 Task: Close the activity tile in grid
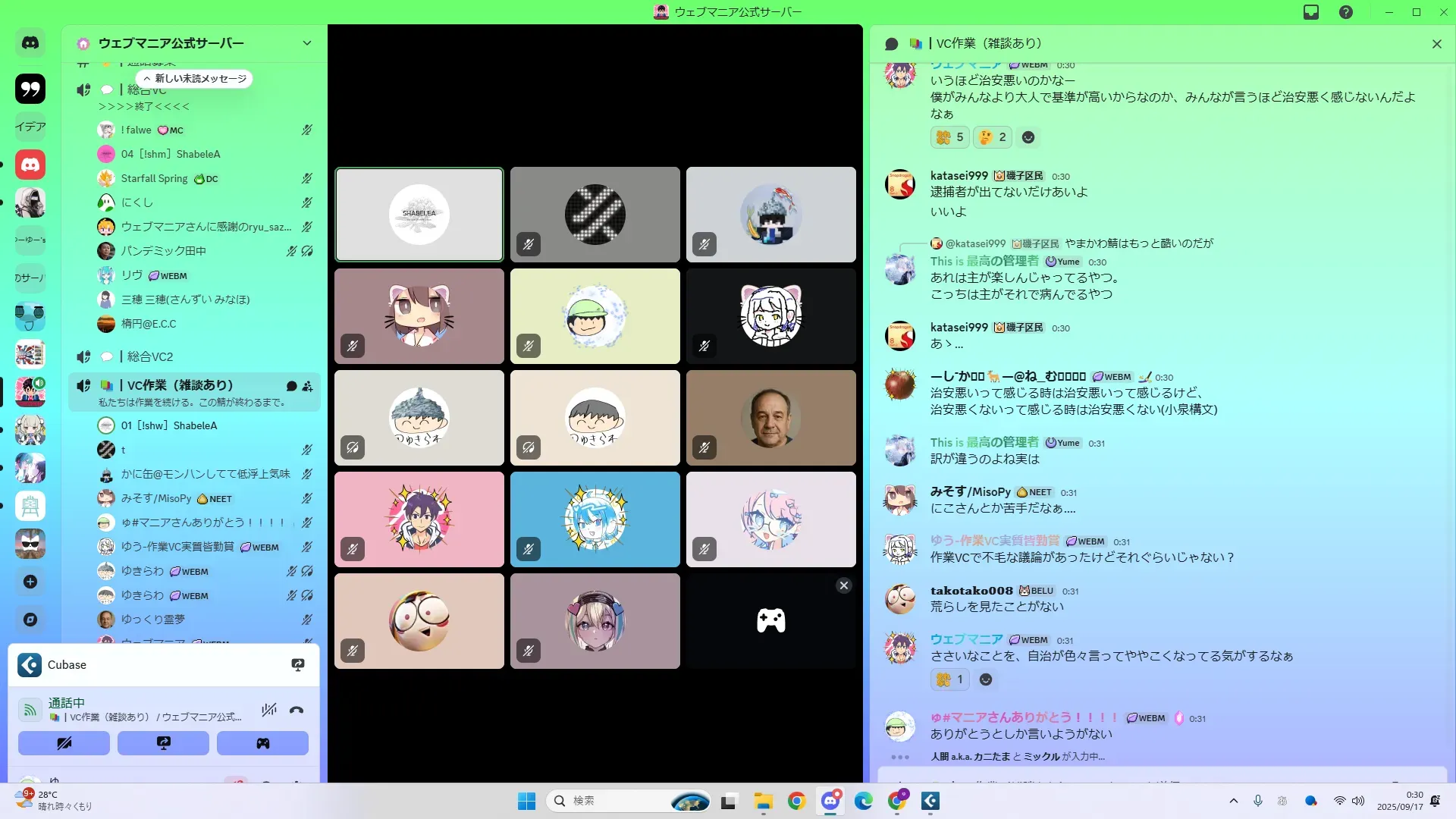(x=844, y=585)
